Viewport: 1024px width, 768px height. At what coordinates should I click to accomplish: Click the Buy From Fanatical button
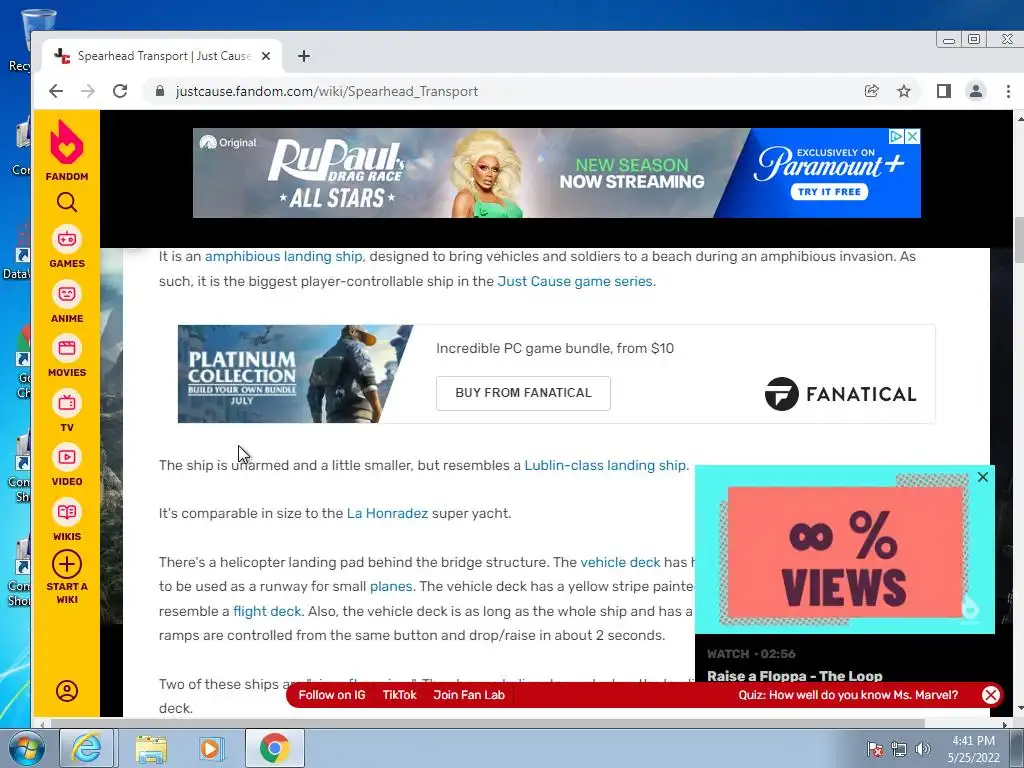click(523, 393)
